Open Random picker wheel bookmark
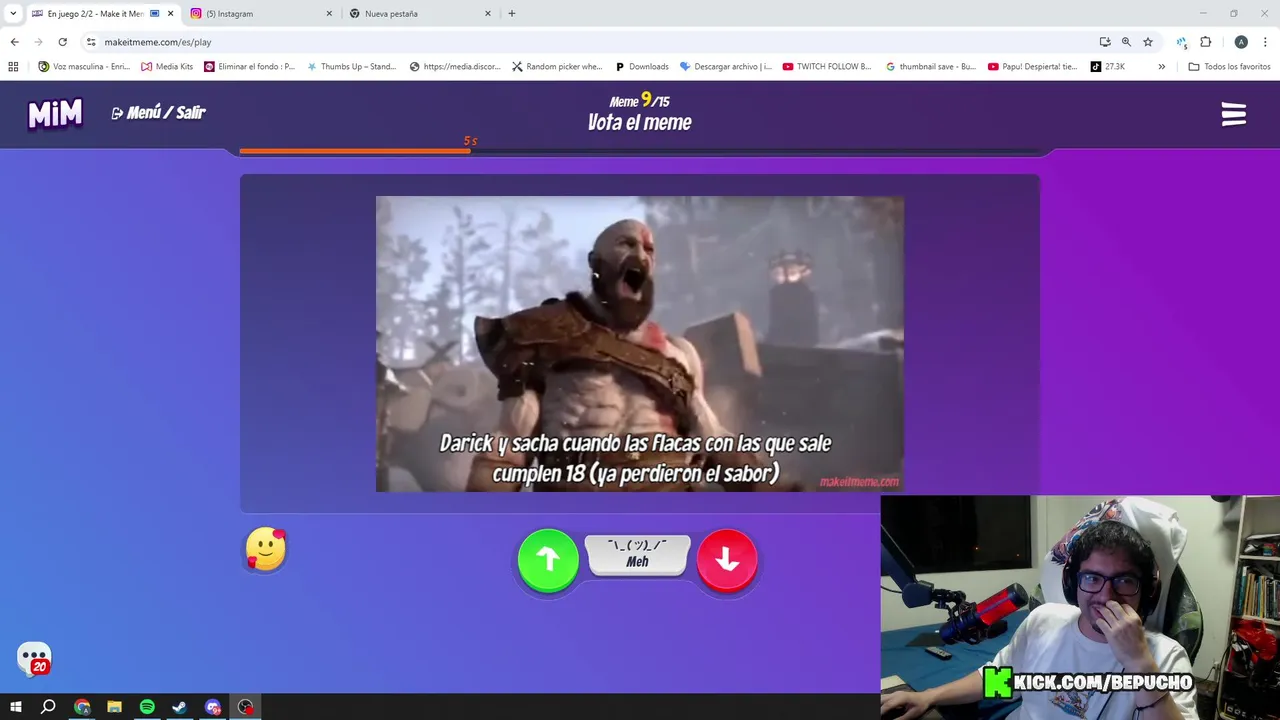Viewport: 1280px width, 720px height. (x=557, y=67)
